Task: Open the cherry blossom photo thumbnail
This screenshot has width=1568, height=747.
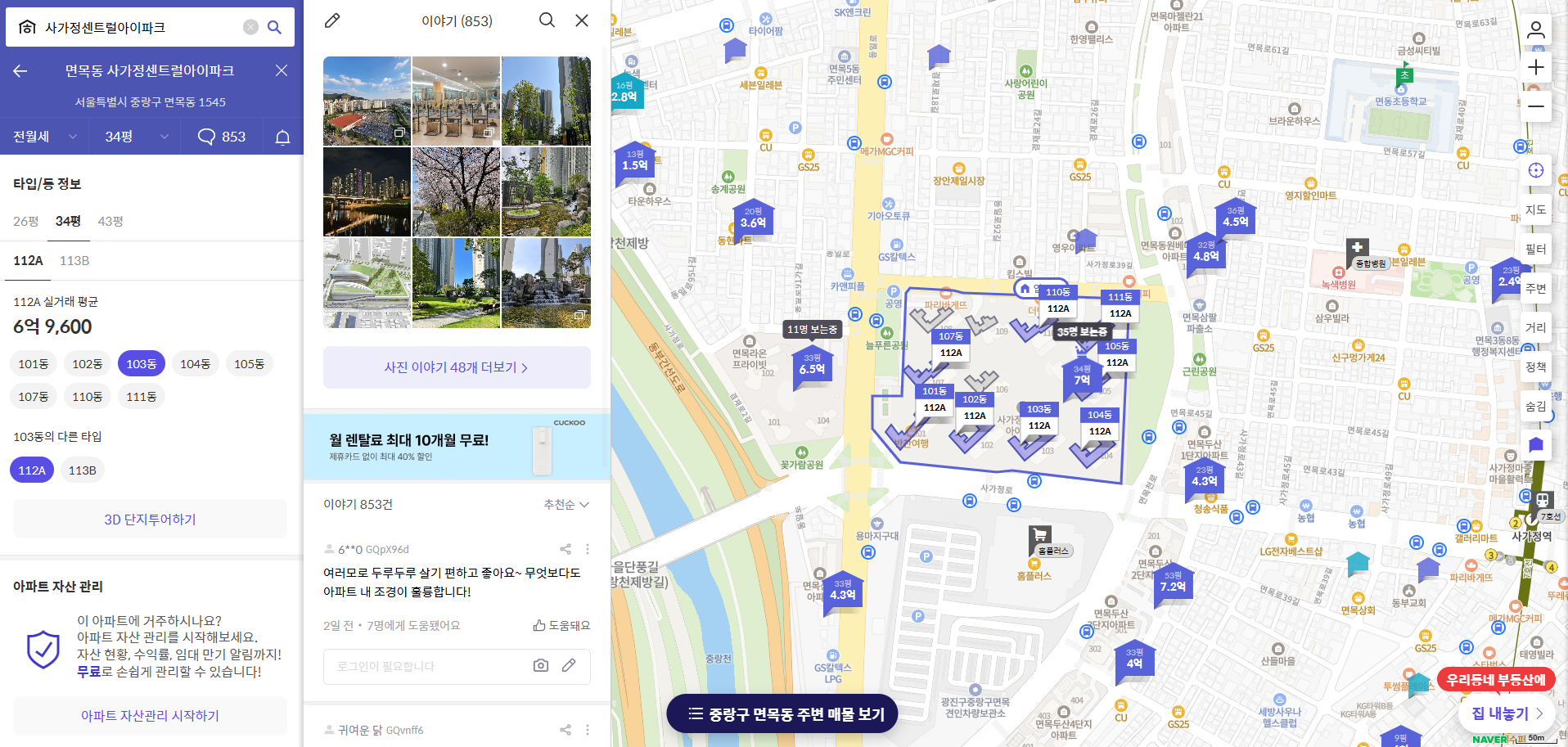Action: point(456,191)
